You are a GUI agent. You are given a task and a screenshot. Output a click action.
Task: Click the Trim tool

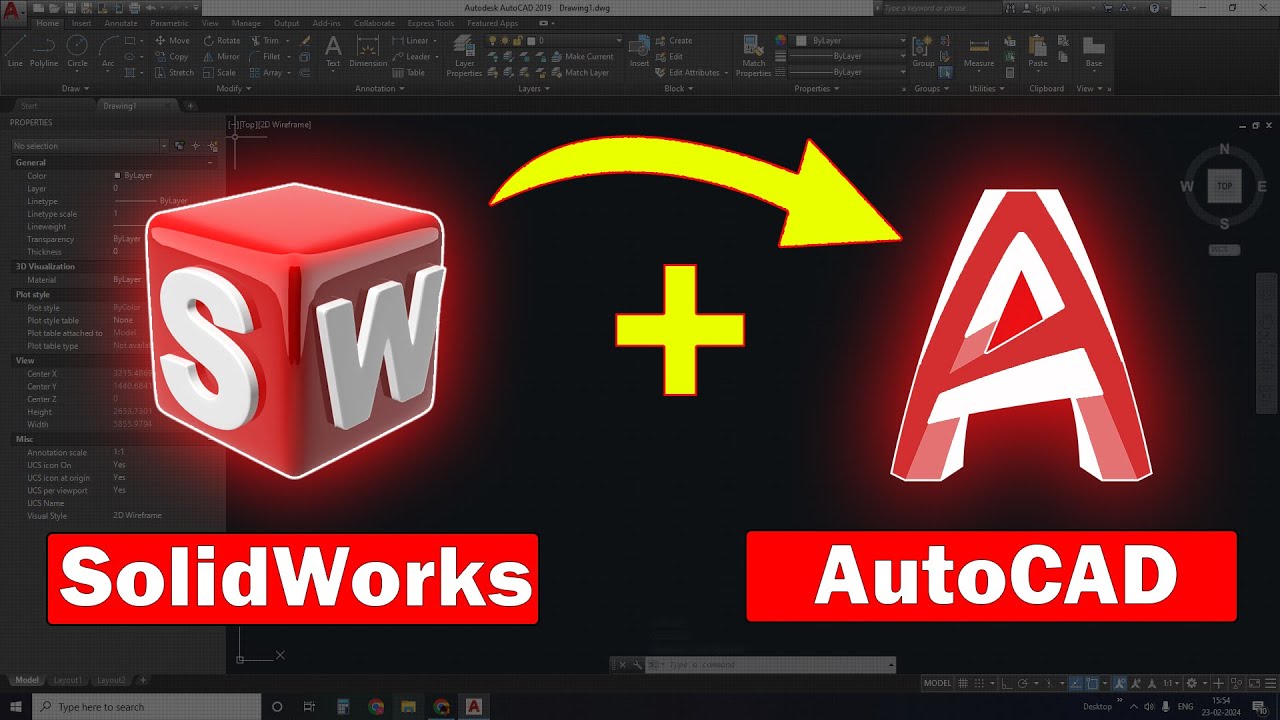pyautogui.click(x=265, y=41)
